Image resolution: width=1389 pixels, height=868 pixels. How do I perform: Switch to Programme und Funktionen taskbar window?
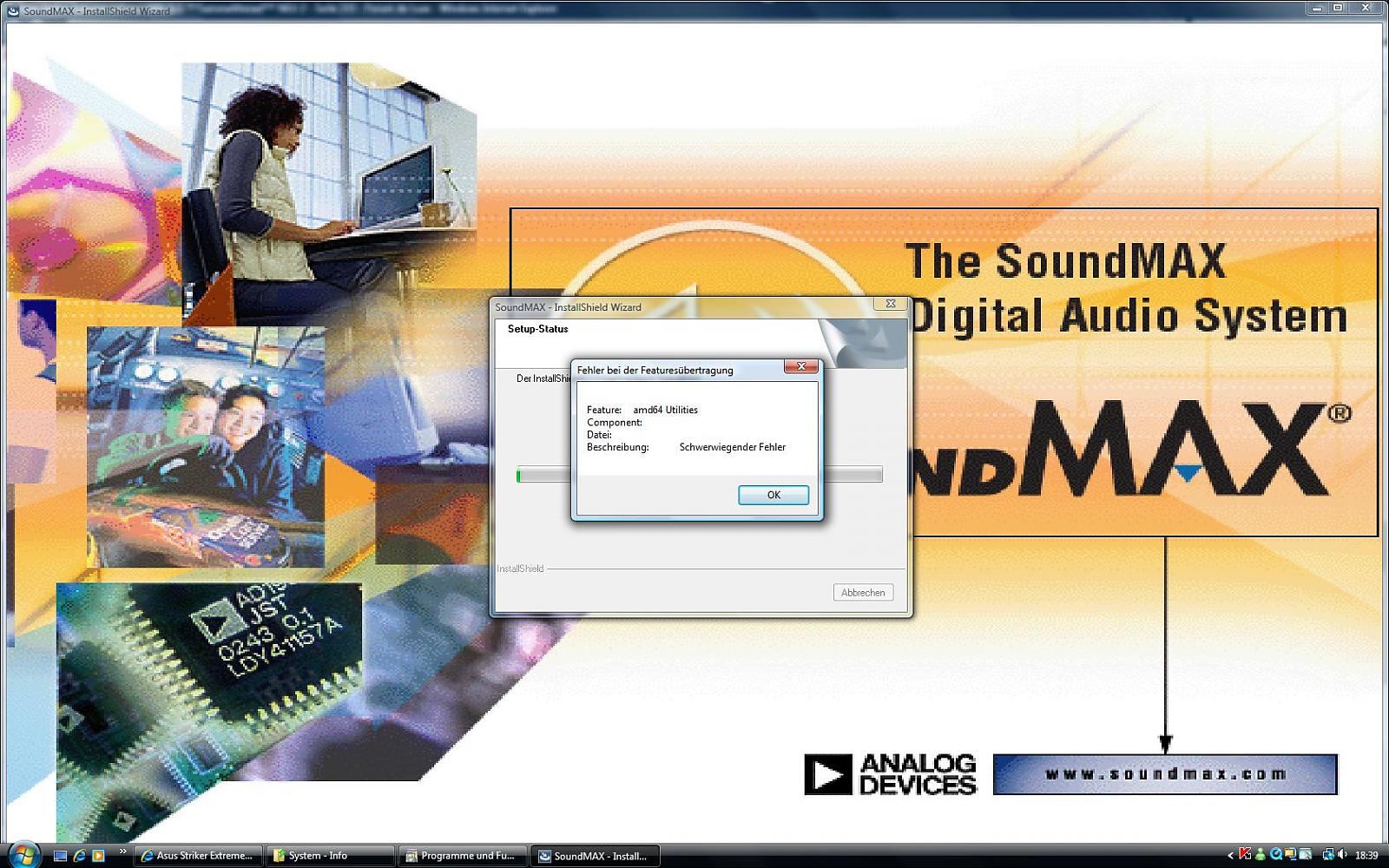click(463, 856)
